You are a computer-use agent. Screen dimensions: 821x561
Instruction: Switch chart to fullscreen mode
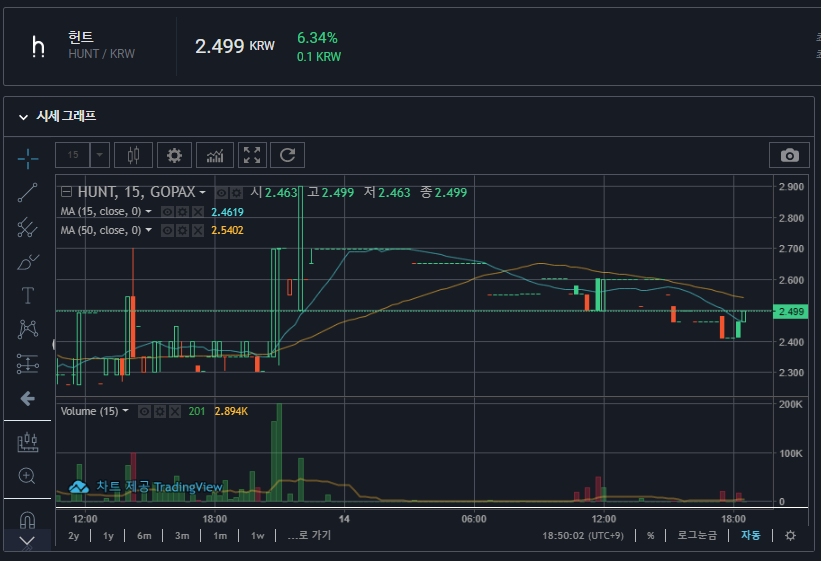coord(252,155)
